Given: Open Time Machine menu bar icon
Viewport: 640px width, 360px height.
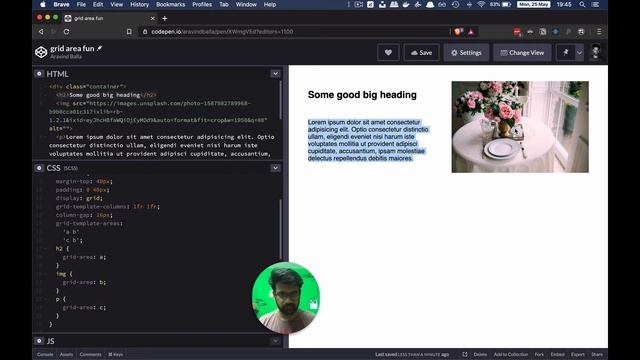Looking at the screenshot, I should pos(456,4).
